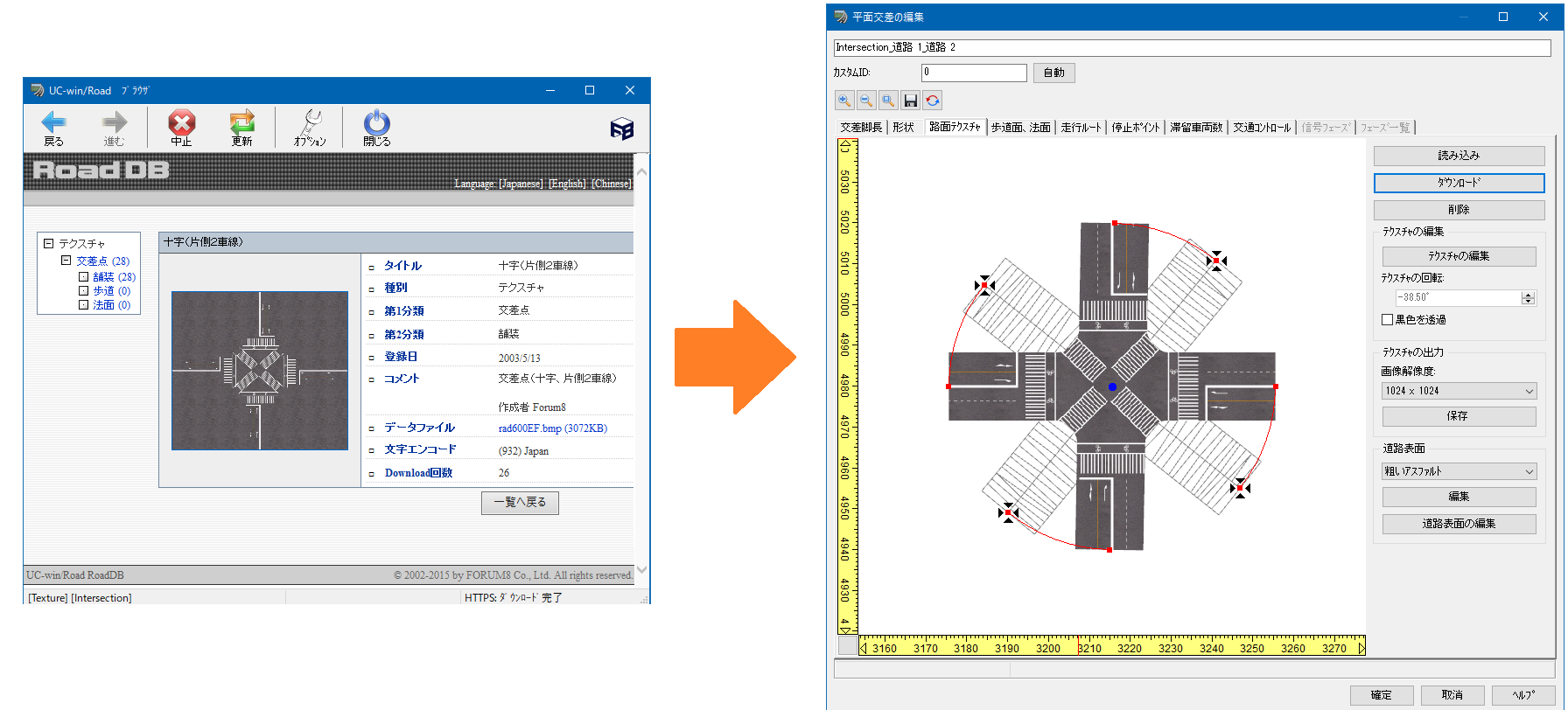
Task: Switch to the 交通コントロール tab
Action: [x=1262, y=128]
